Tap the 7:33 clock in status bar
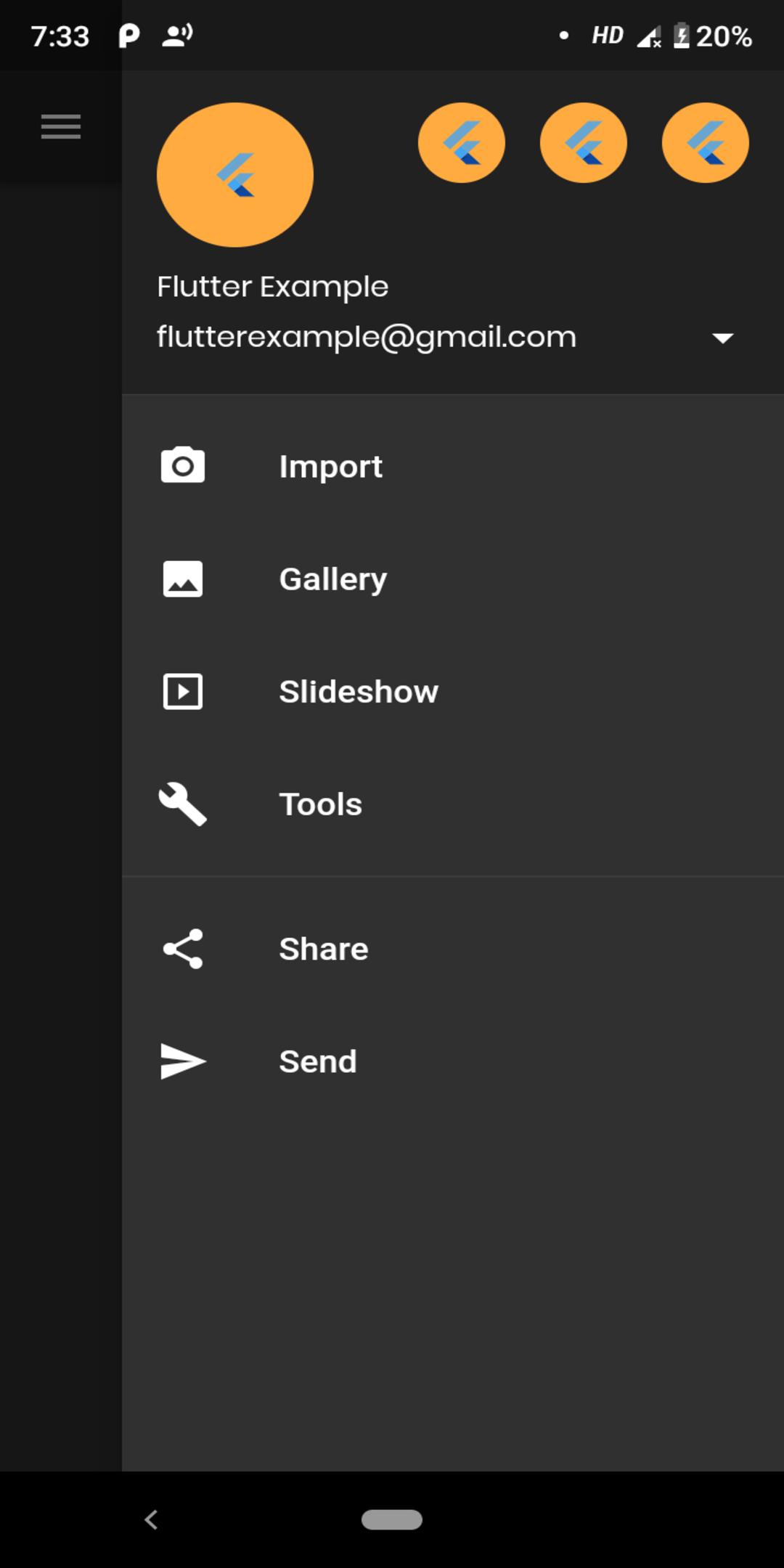This screenshot has width=784, height=1568. coord(60,36)
